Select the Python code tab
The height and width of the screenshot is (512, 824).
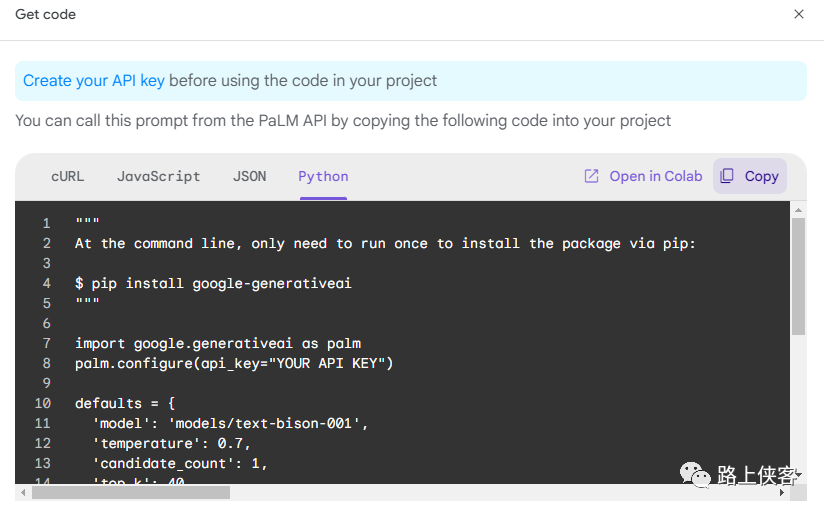323,176
